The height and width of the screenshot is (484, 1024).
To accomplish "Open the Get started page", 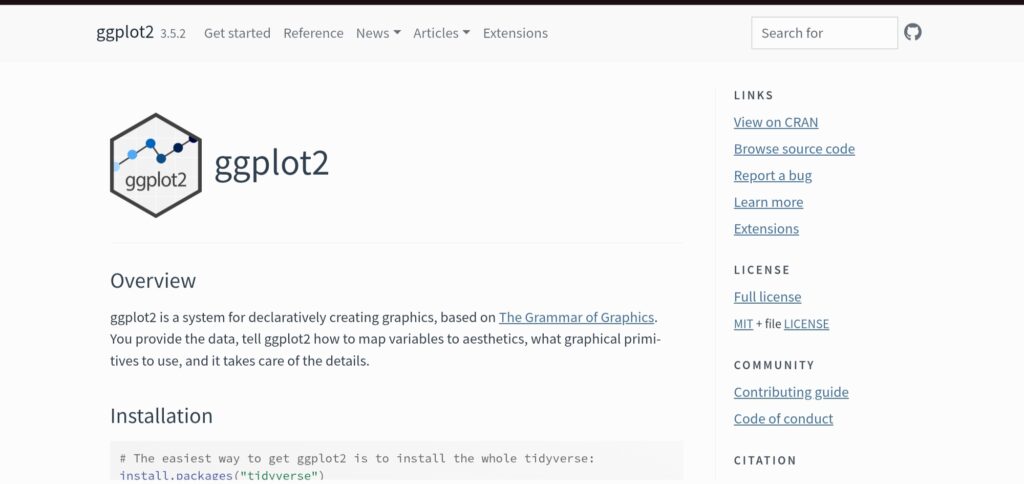I will tap(237, 33).
